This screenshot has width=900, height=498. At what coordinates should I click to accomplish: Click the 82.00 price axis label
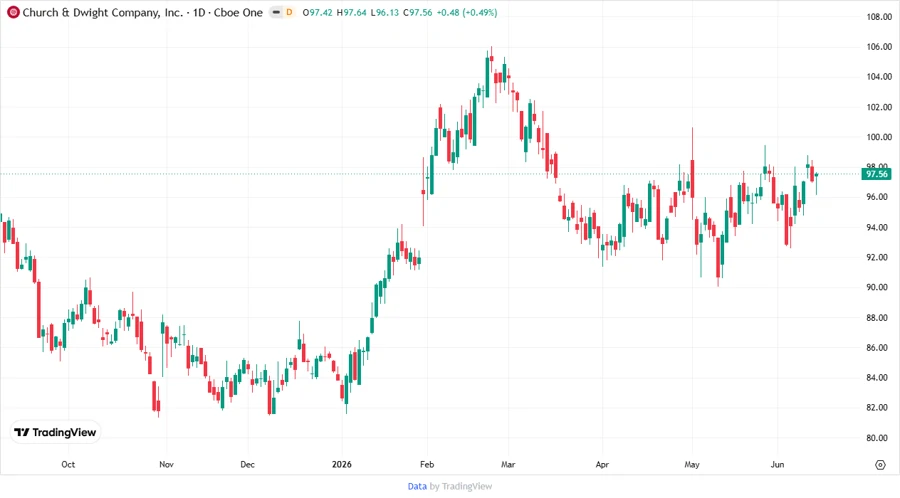[x=879, y=408]
